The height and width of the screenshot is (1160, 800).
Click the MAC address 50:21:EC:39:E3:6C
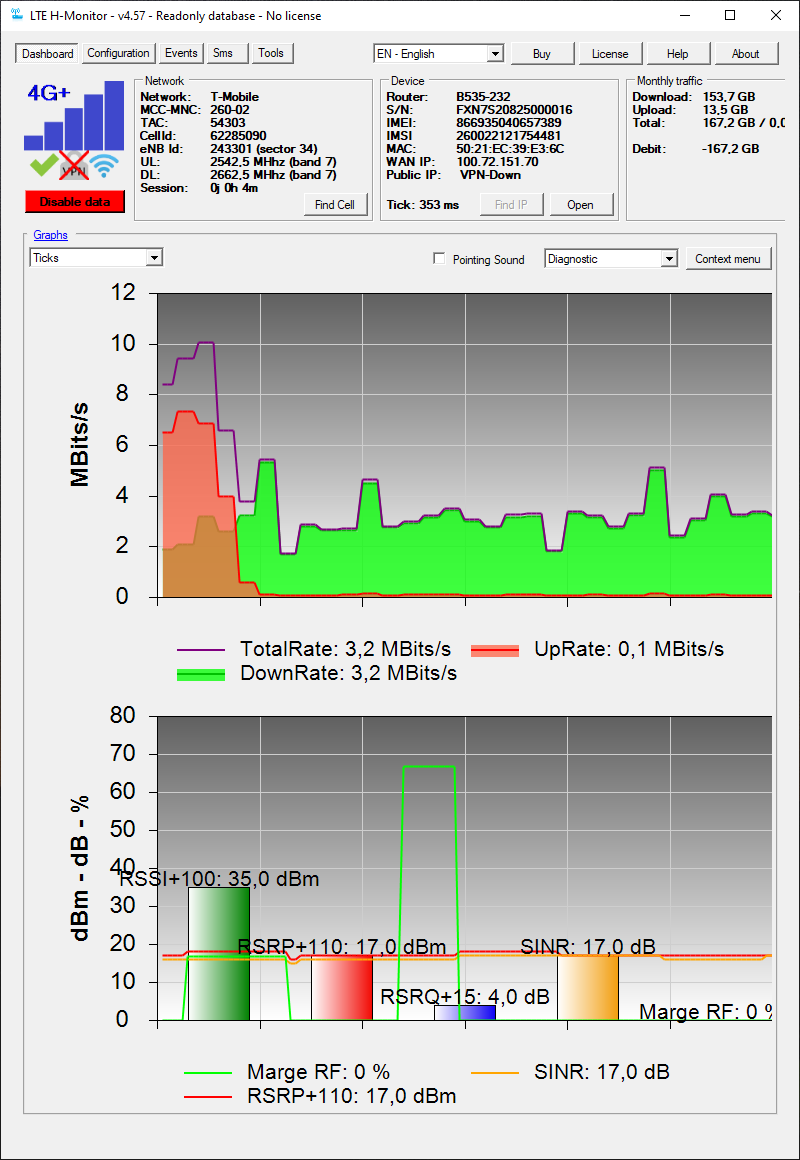click(x=512, y=149)
